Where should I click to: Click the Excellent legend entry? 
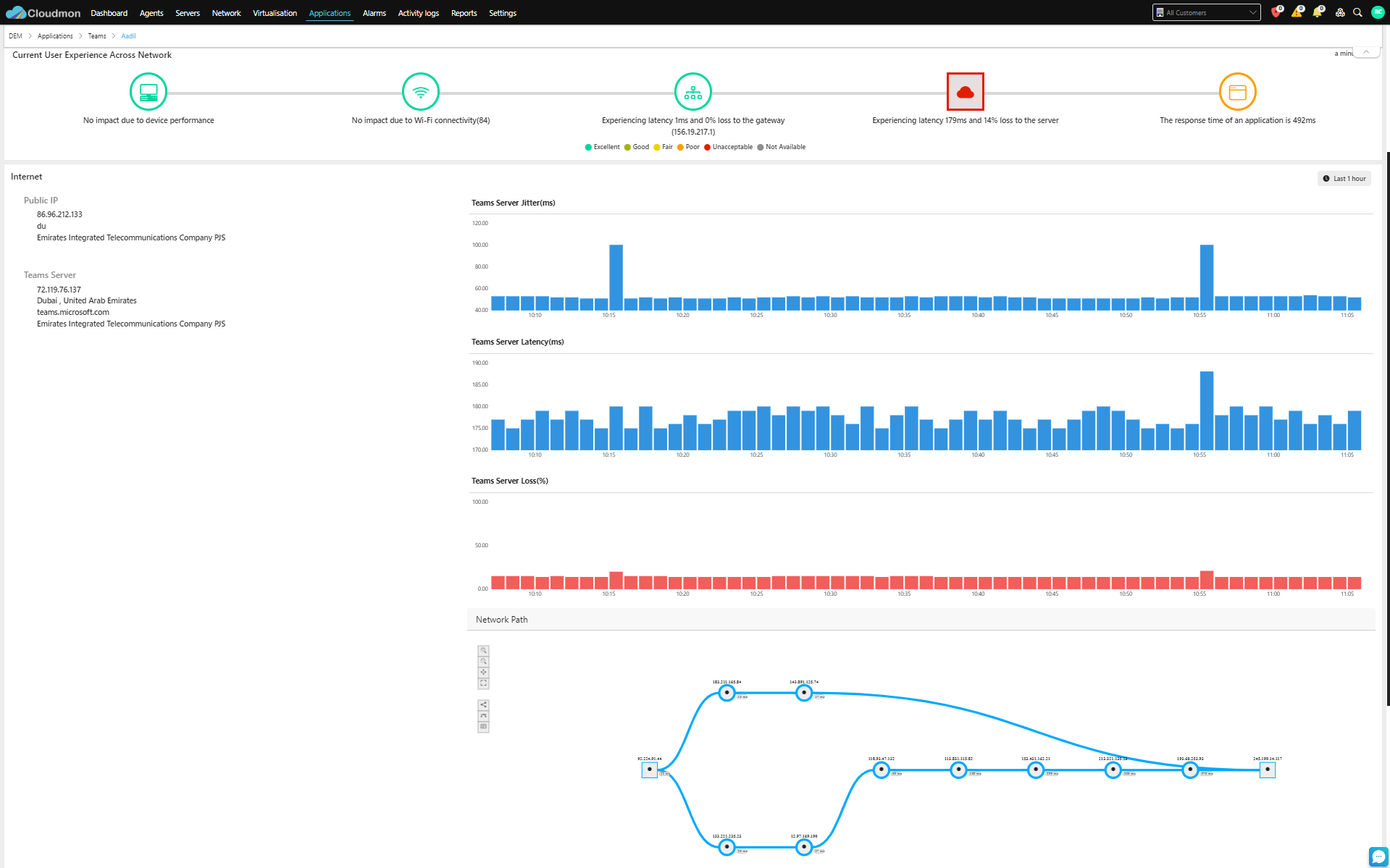(602, 147)
